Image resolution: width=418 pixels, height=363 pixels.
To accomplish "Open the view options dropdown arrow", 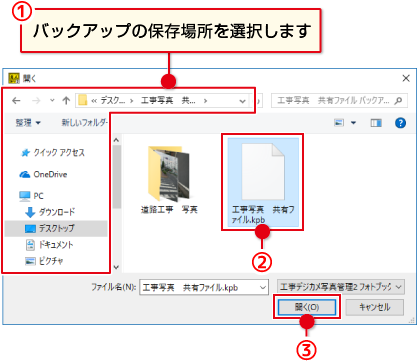I will 353,123.
